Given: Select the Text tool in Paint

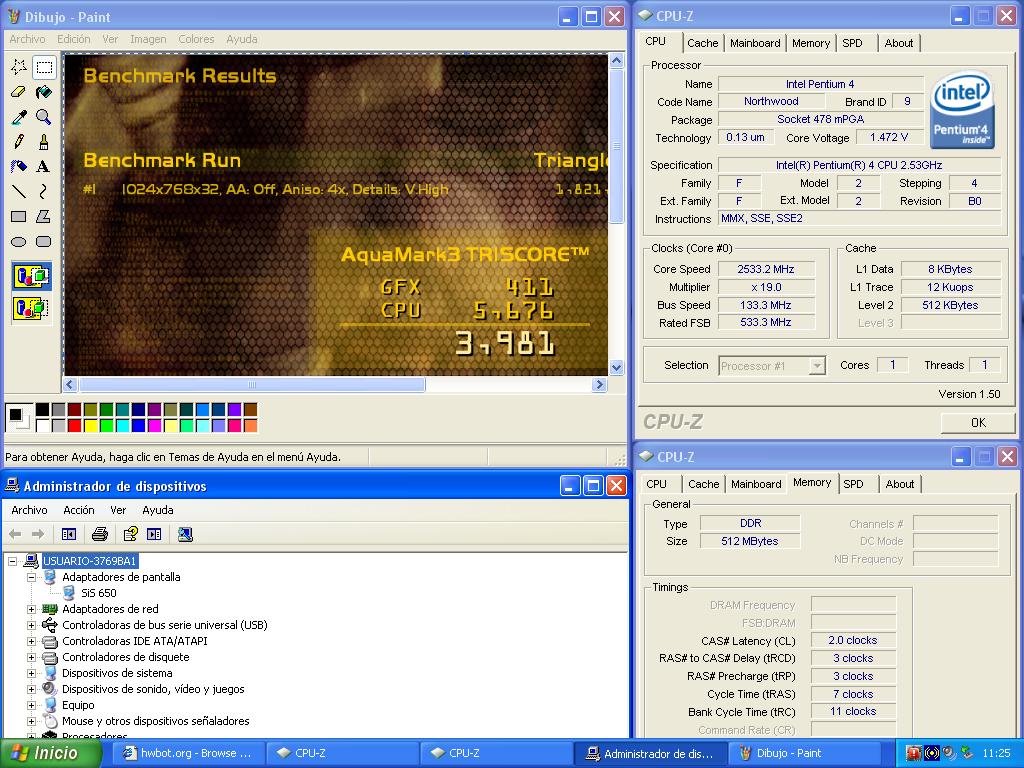Looking at the screenshot, I should 44,166.
